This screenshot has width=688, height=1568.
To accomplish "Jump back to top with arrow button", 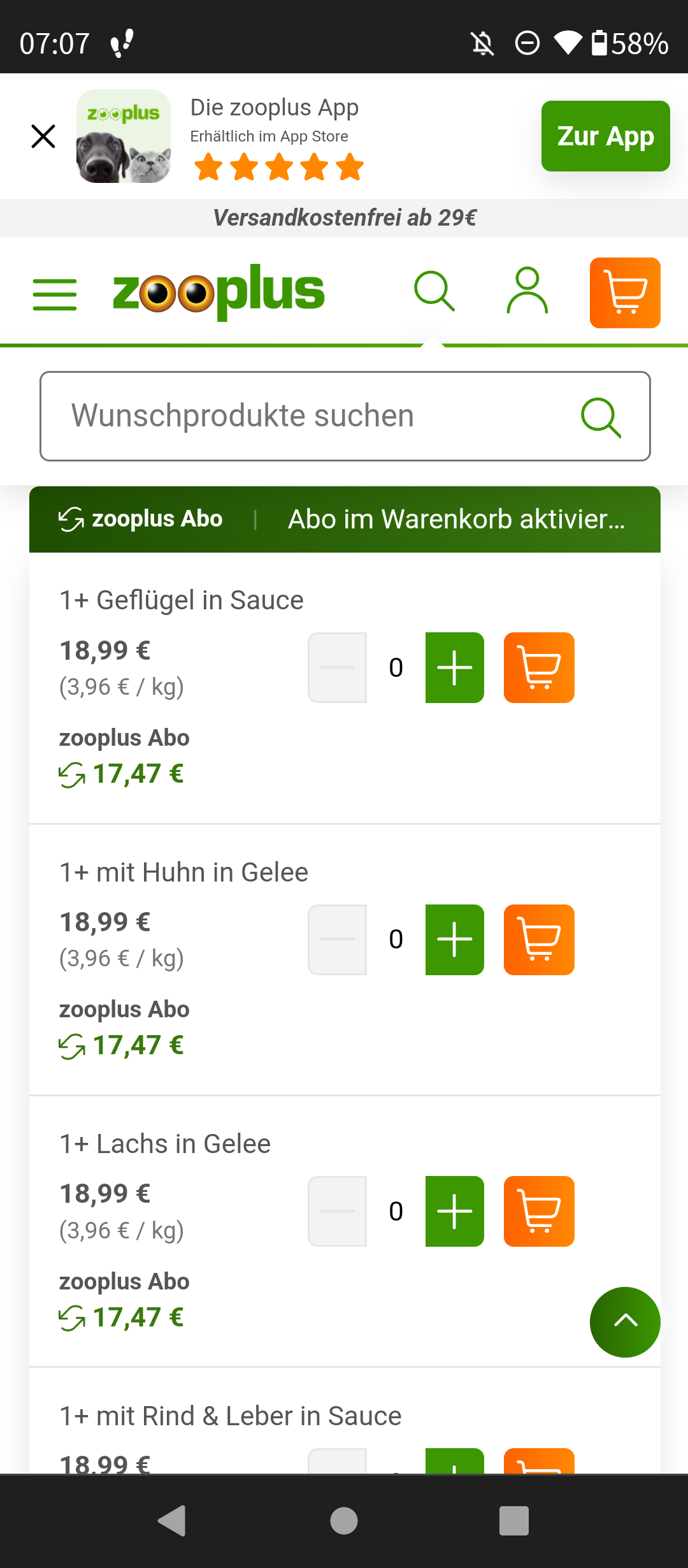I will [x=625, y=1322].
